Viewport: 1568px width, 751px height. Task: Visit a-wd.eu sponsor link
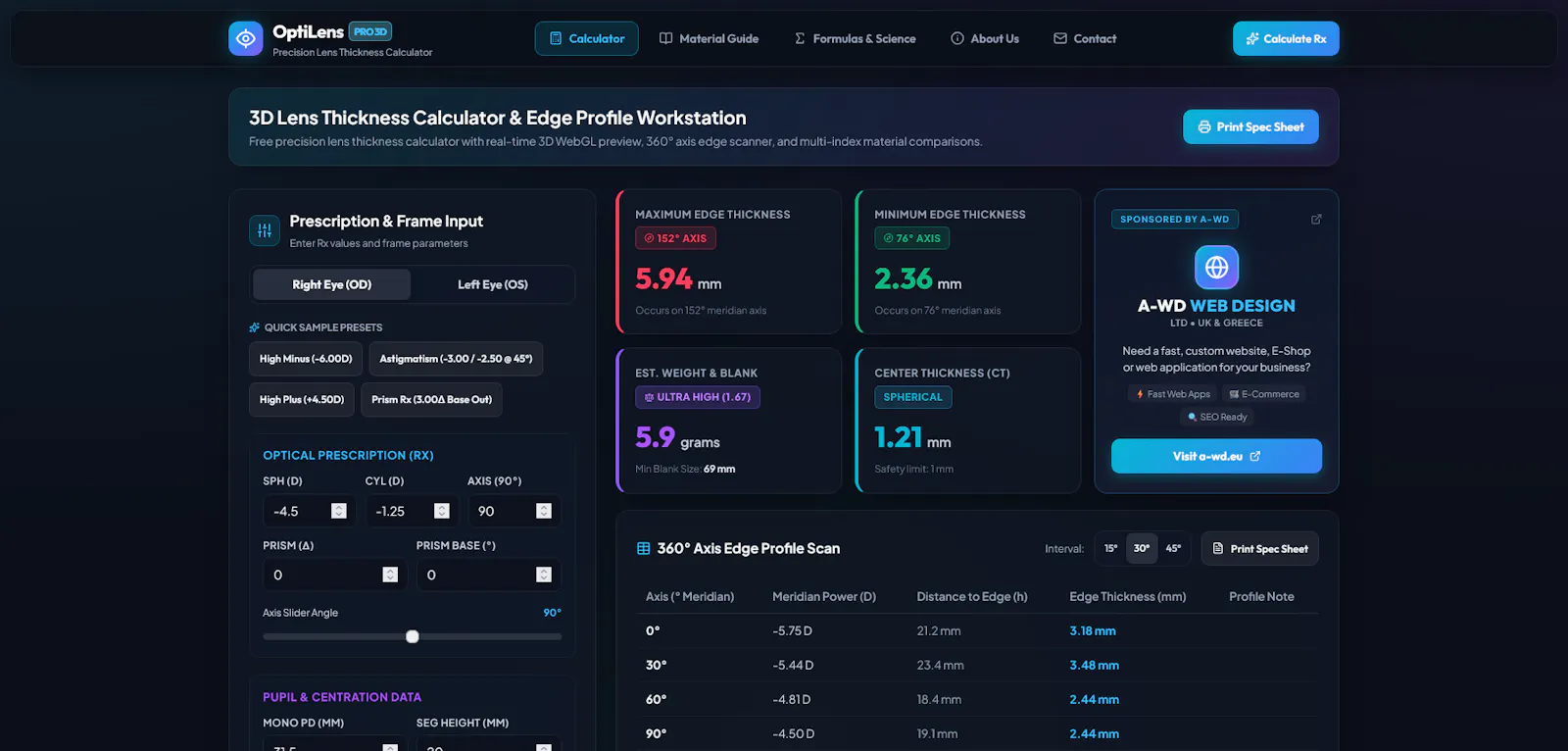1216,456
